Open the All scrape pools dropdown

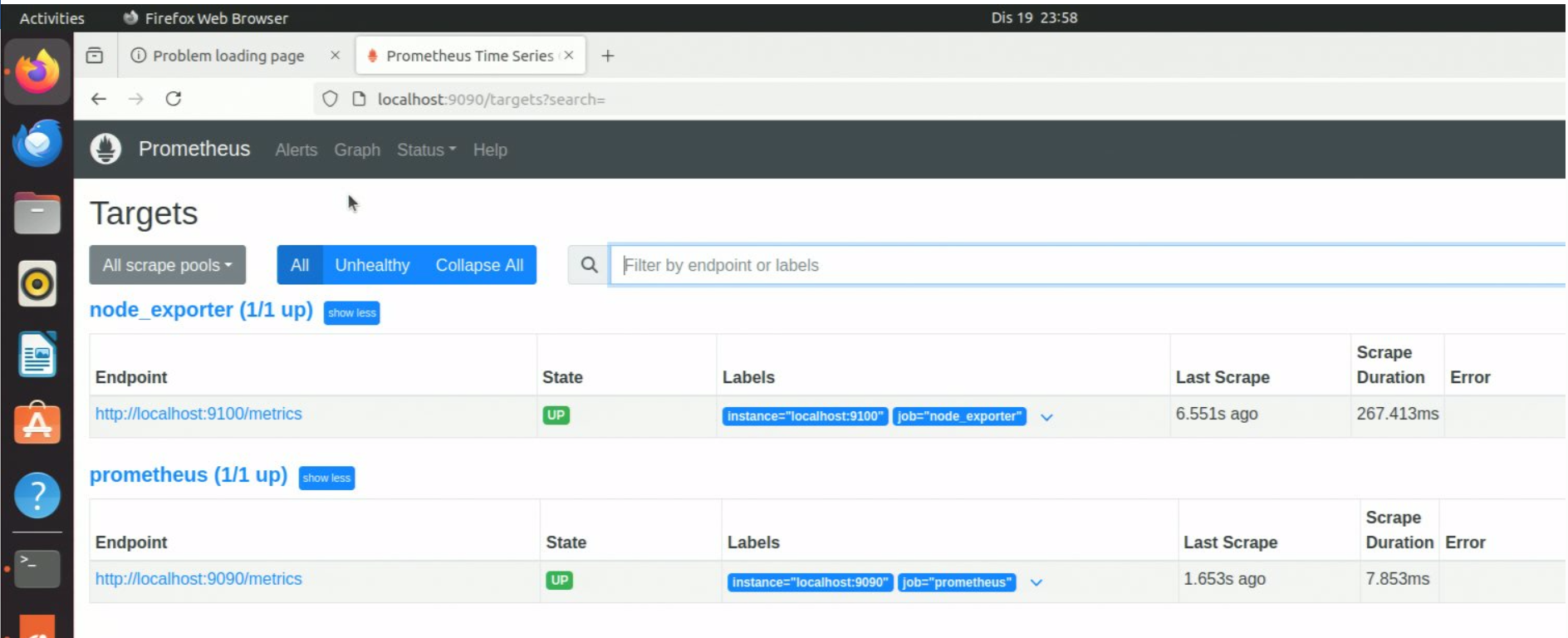click(x=167, y=265)
